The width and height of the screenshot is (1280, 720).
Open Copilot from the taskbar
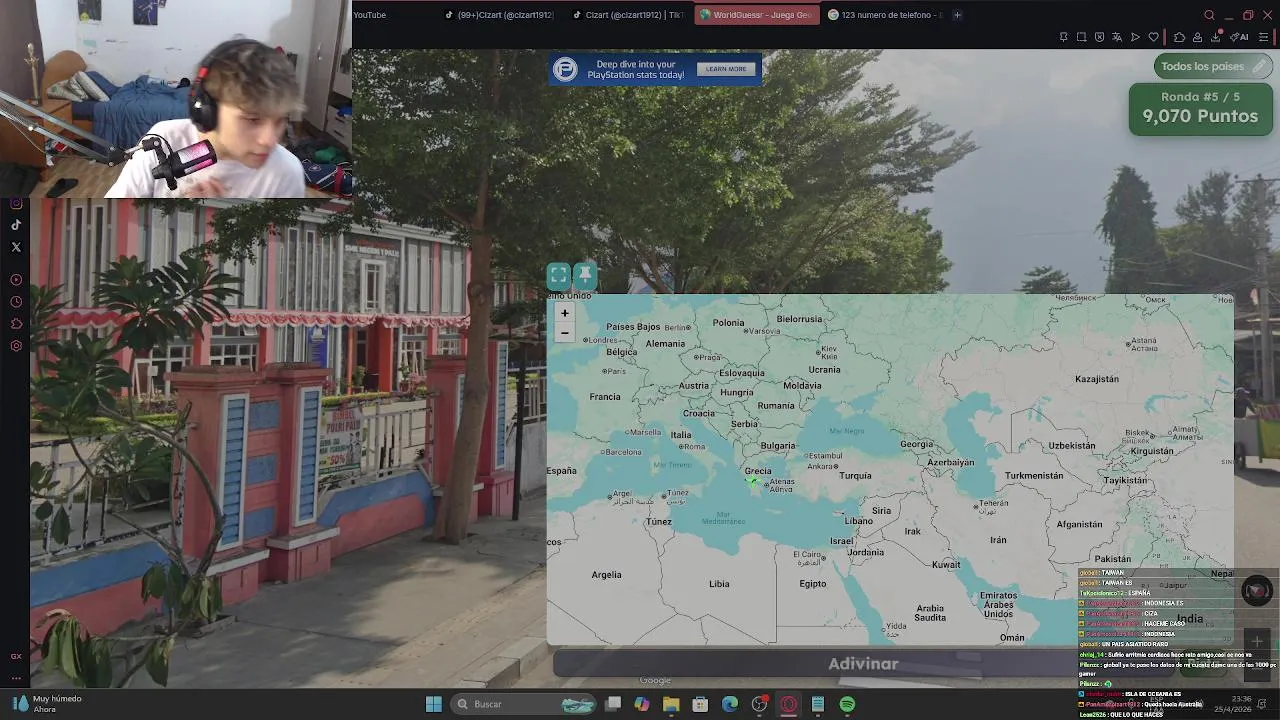click(642, 704)
